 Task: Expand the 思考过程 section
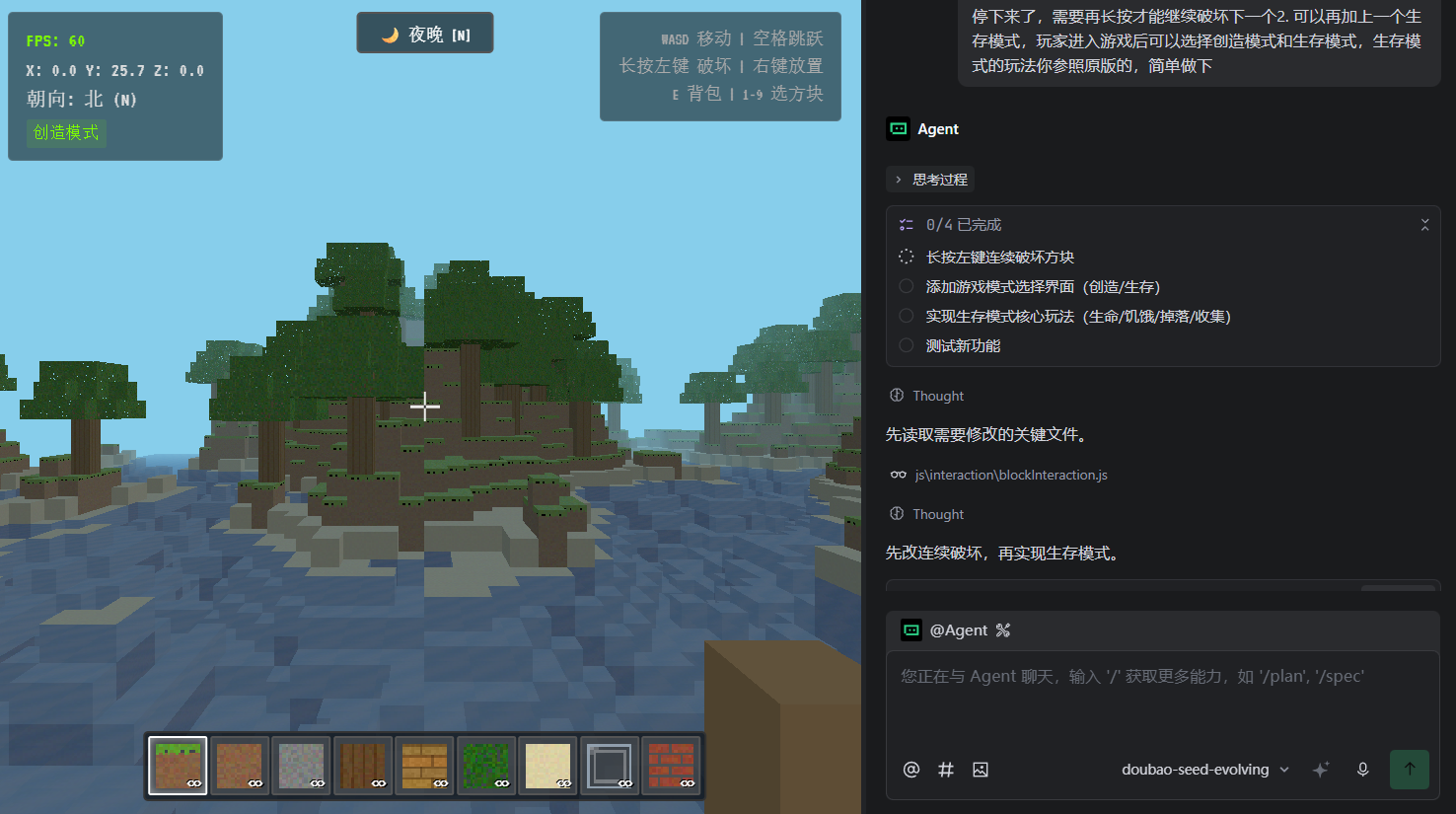click(x=930, y=180)
